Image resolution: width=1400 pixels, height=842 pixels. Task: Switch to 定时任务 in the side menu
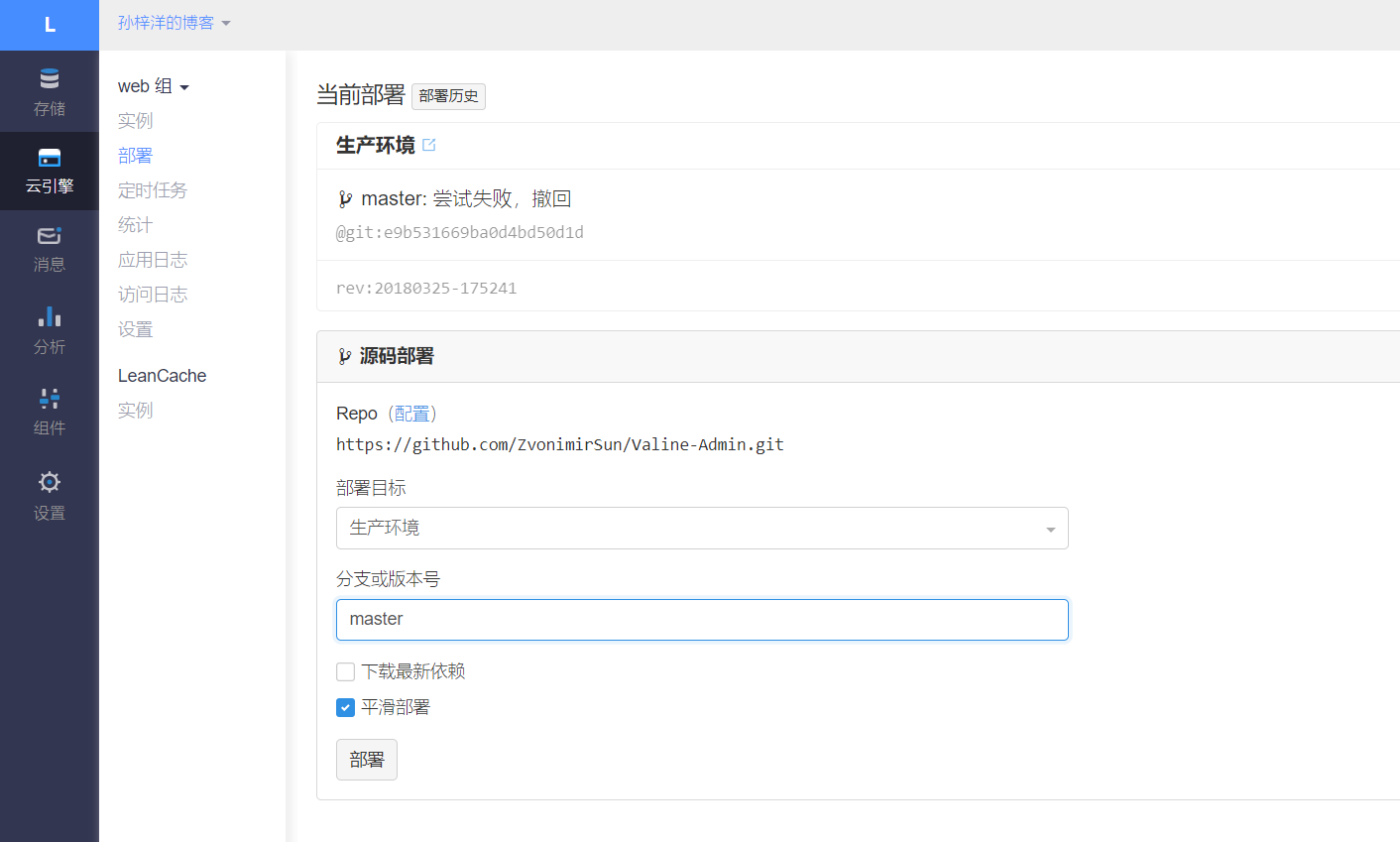point(153,190)
